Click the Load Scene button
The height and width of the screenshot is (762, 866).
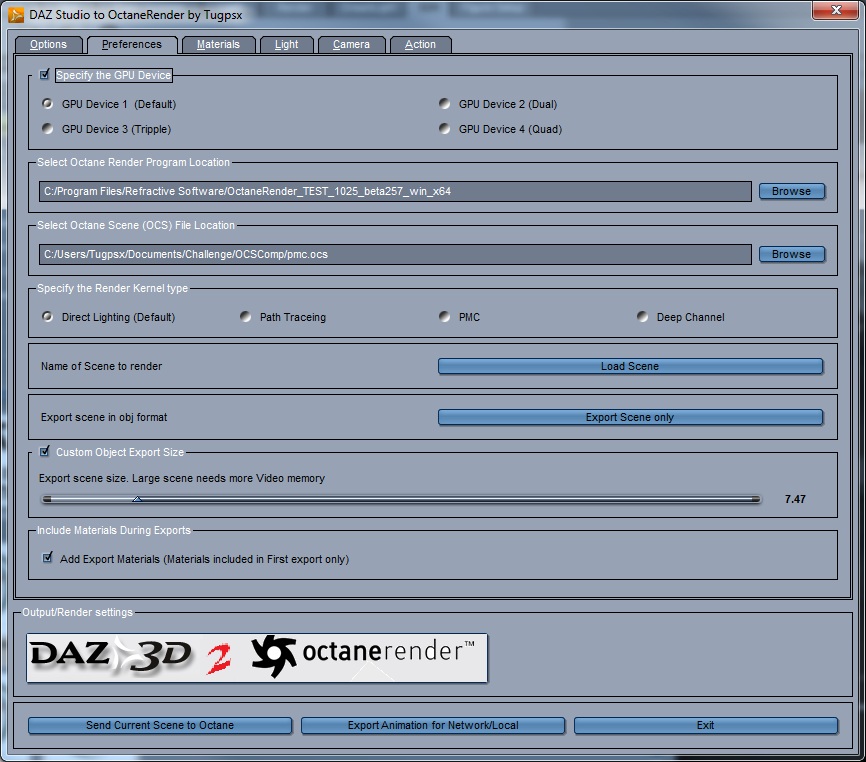click(x=630, y=366)
